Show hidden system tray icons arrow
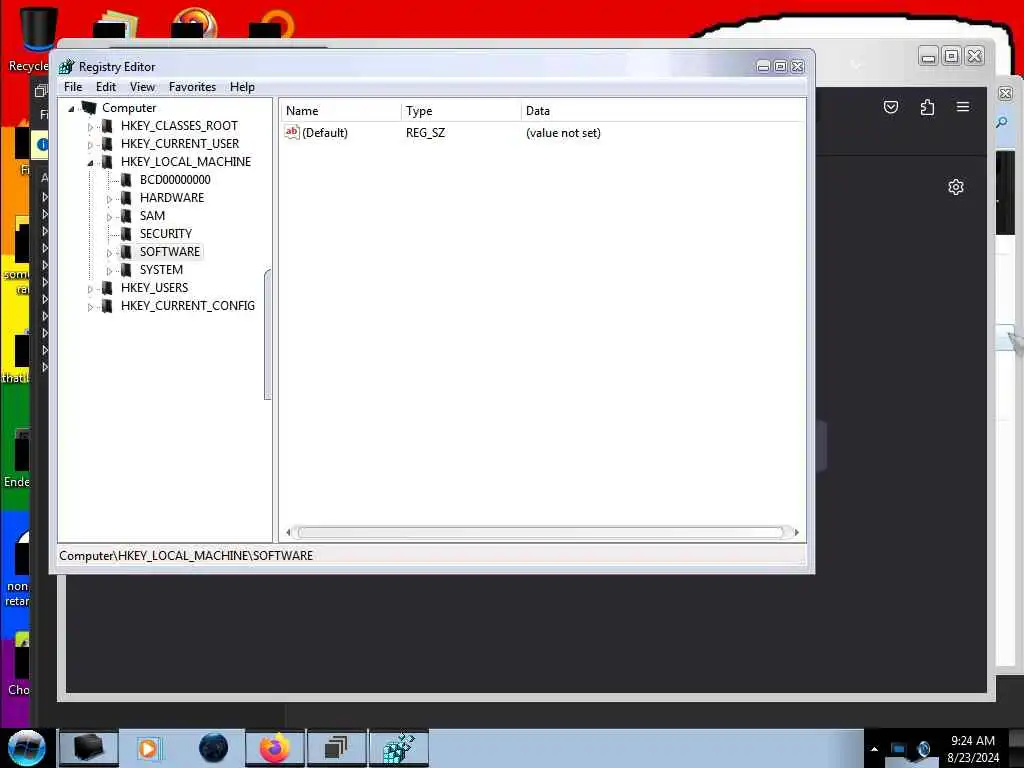This screenshot has width=1024, height=768. click(874, 749)
